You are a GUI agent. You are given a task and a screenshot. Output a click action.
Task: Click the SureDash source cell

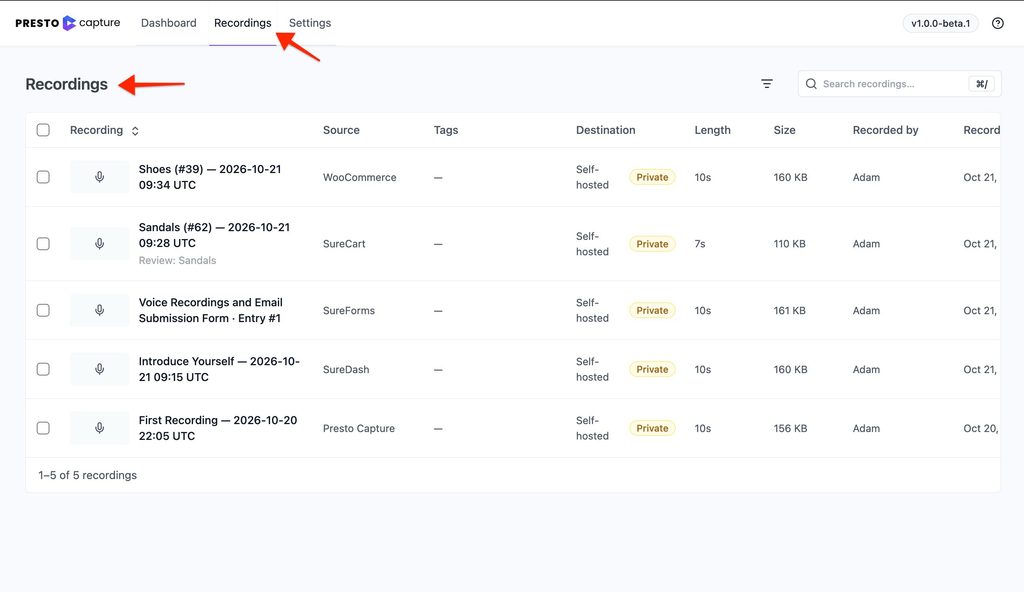pyautogui.click(x=346, y=369)
